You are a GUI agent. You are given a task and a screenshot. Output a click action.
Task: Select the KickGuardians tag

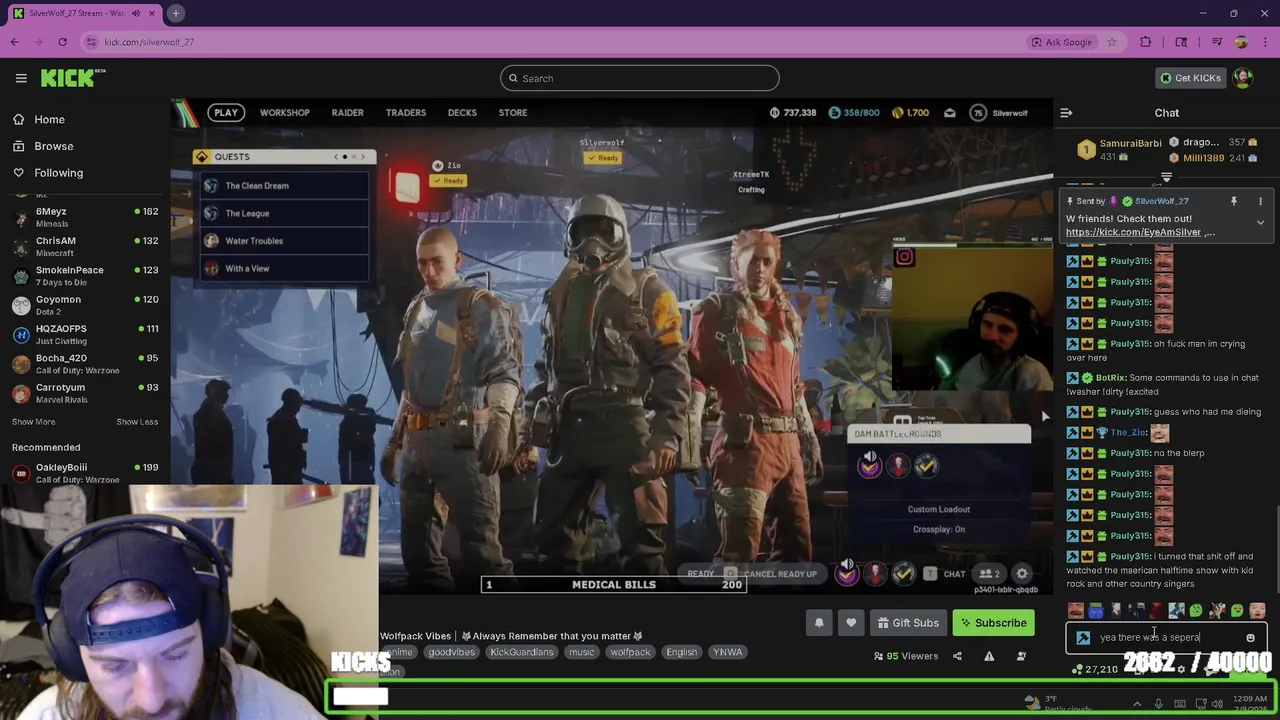(521, 652)
